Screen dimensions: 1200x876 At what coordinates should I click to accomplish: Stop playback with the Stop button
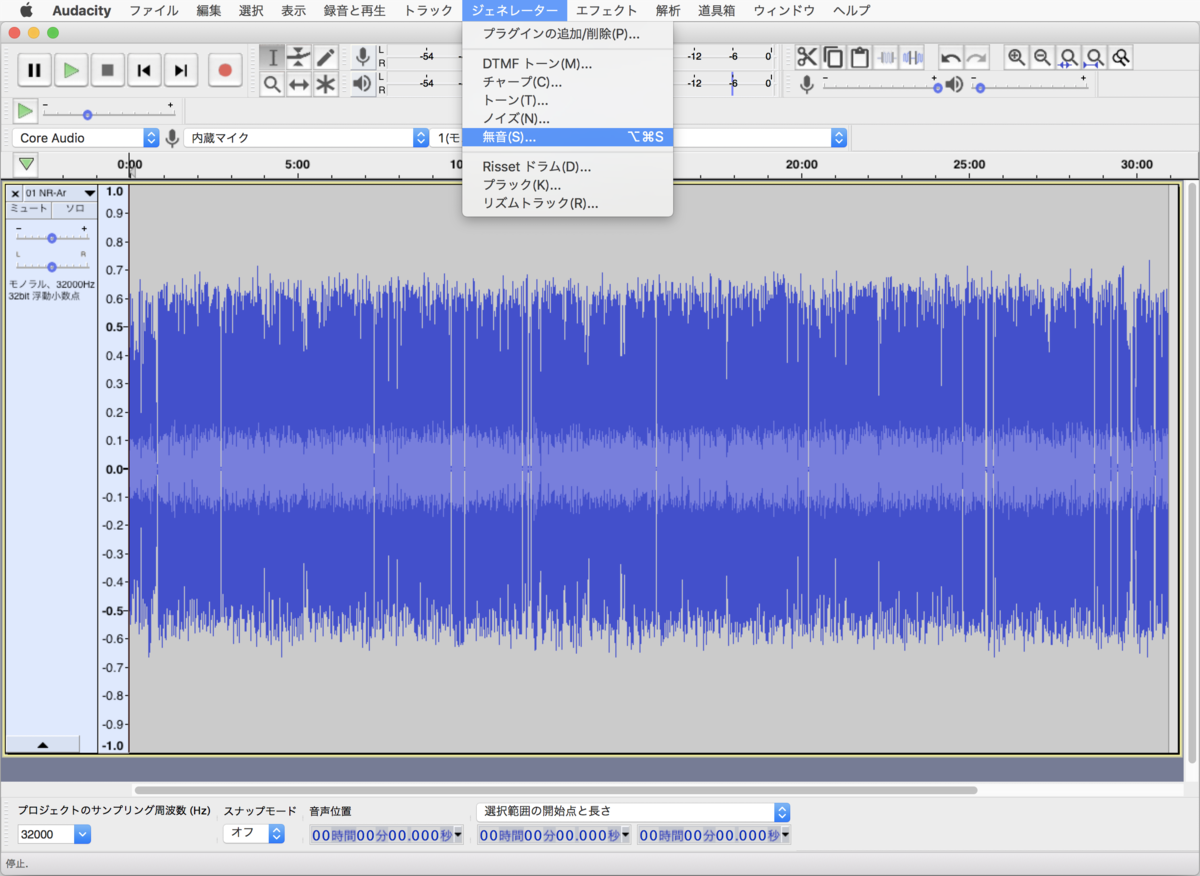(x=107, y=70)
